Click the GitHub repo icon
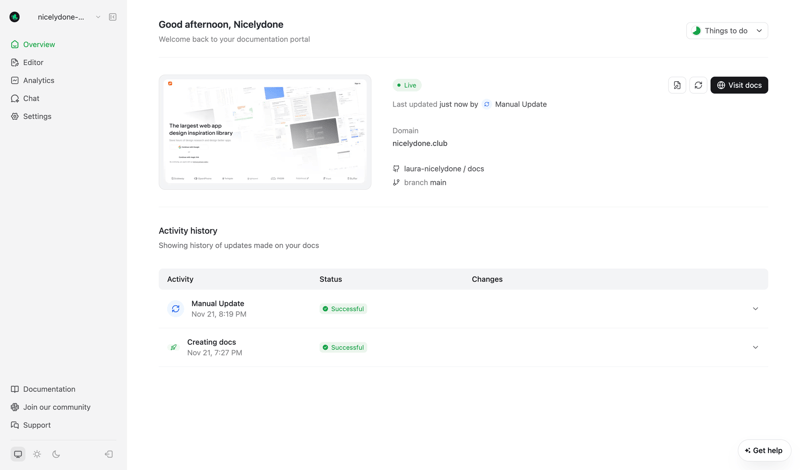 pos(396,168)
